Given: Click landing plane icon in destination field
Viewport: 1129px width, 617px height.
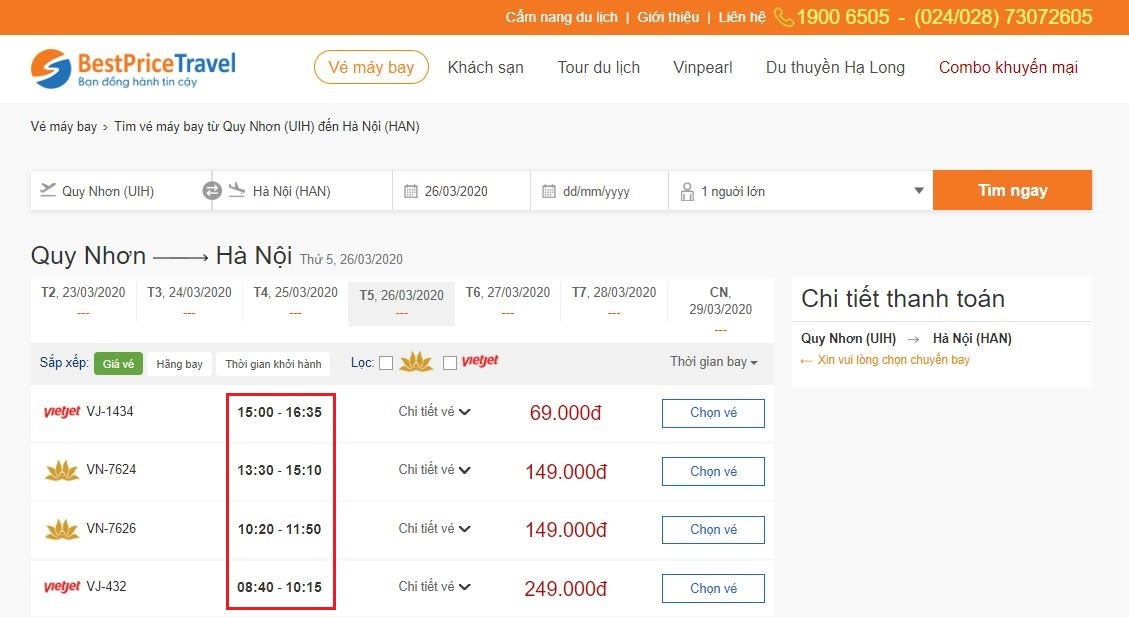Looking at the screenshot, I should tap(237, 189).
